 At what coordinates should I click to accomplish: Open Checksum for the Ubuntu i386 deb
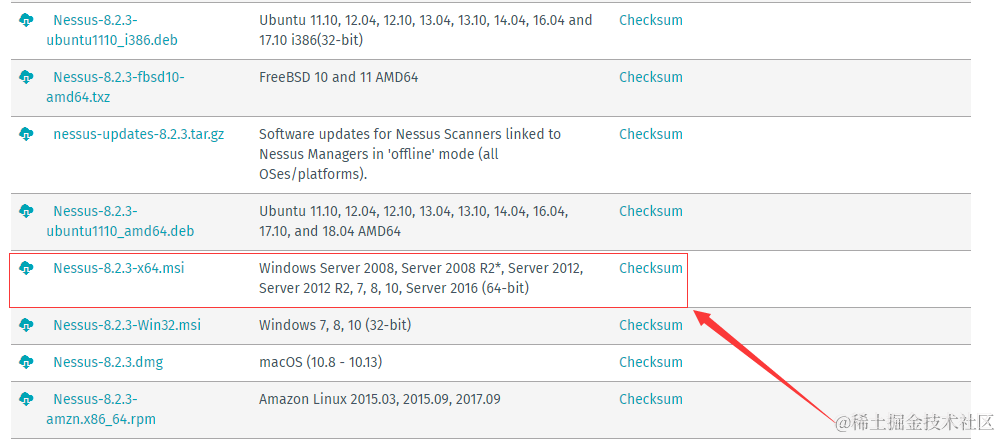[x=651, y=20]
